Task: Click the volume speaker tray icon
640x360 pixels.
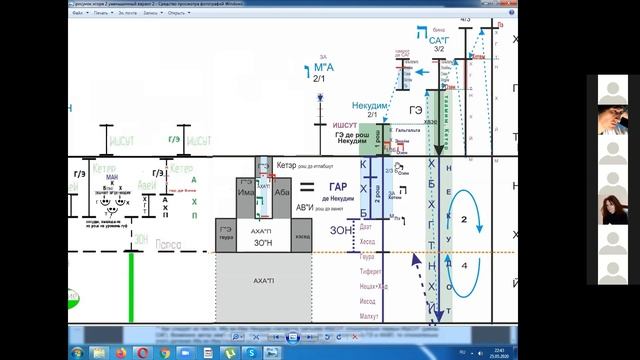Action: pyautogui.click(x=480, y=353)
